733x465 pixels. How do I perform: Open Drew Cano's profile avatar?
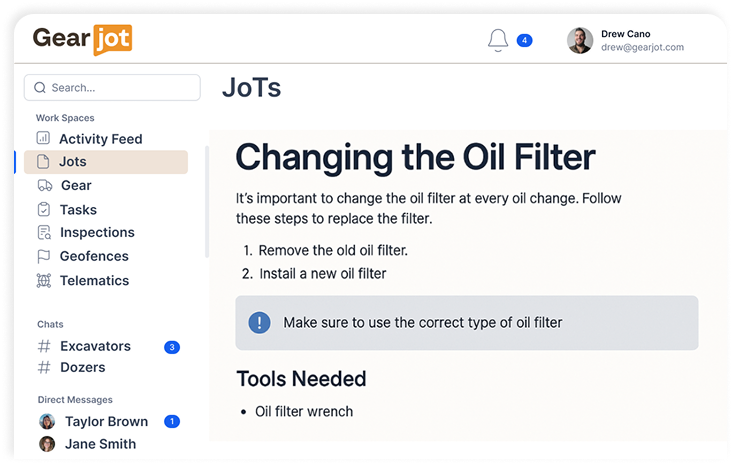579,40
